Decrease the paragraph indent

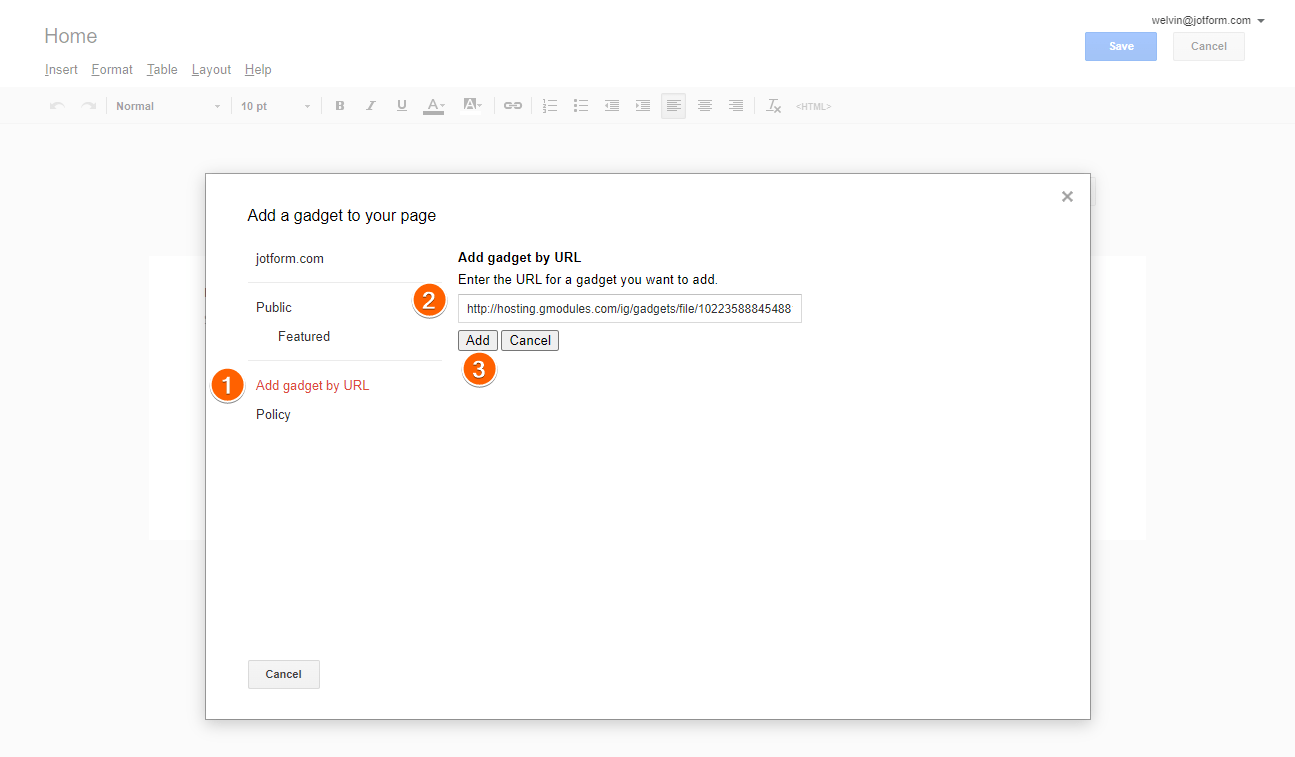612,106
